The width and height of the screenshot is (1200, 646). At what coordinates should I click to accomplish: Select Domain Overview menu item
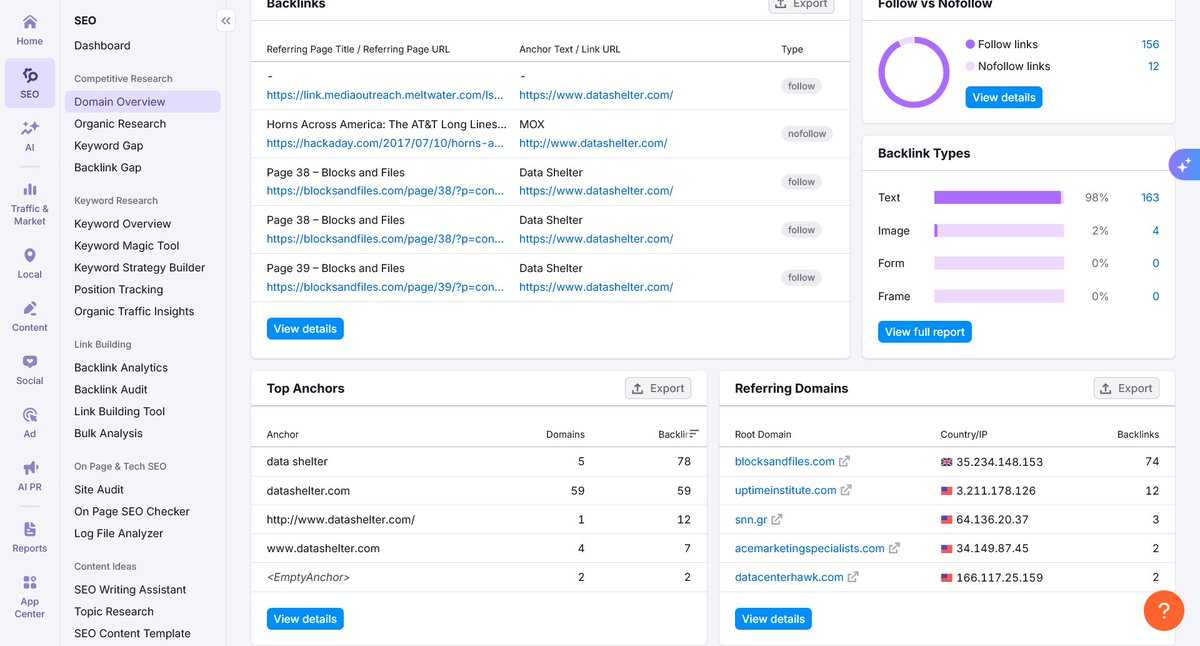(x=142, y=102)
